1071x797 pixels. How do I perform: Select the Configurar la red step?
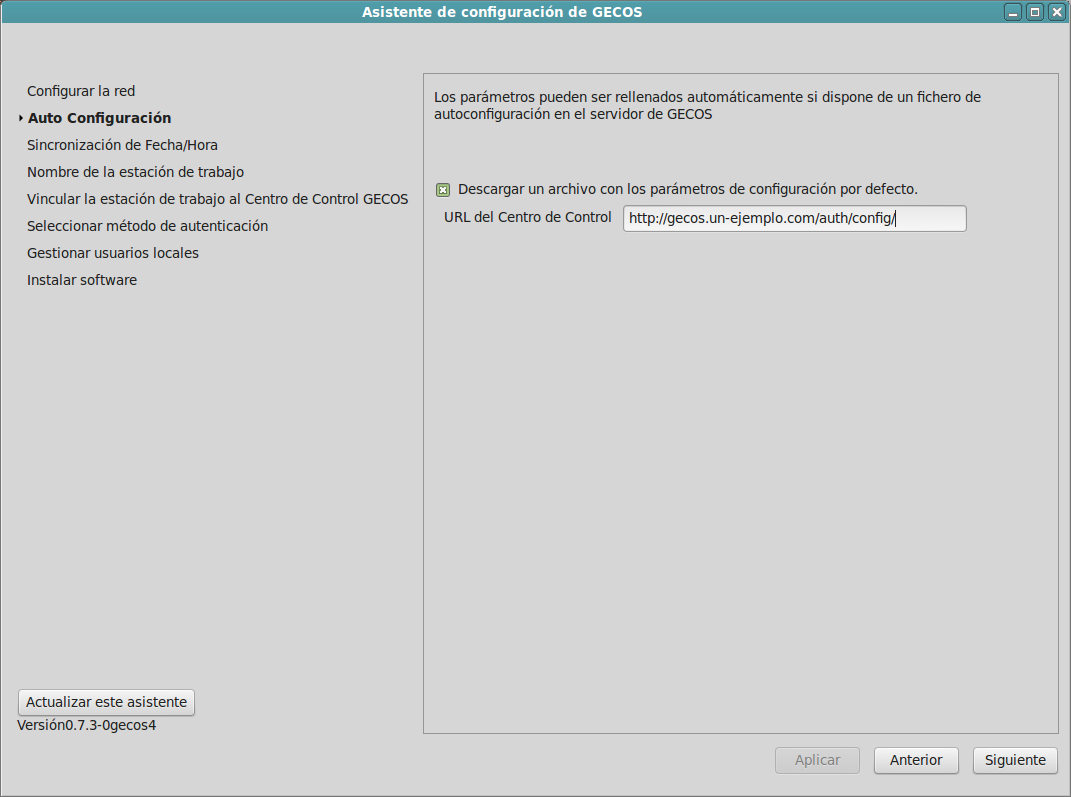point(81,91)
